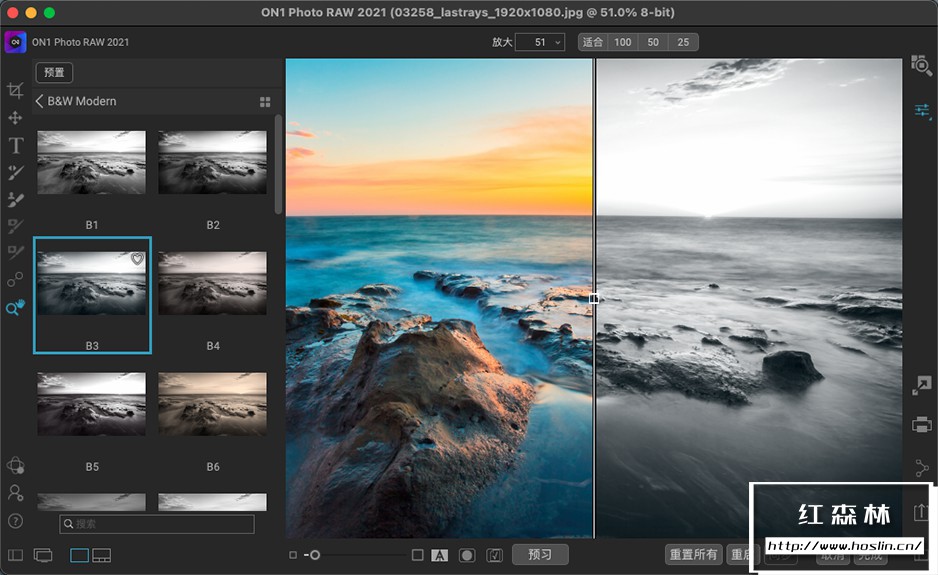Open the Edit sliders module icon
Viewport: 938px width, 575px height.
tap(921, 110)
